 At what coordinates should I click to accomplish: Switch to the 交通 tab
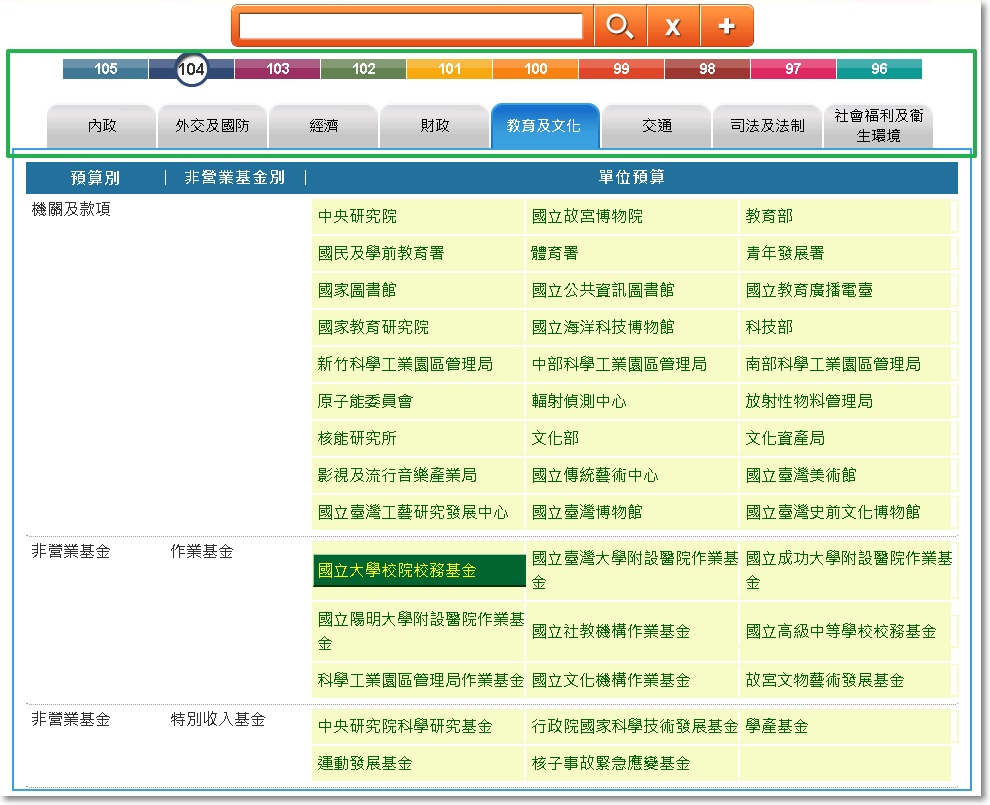click(655, 127)
